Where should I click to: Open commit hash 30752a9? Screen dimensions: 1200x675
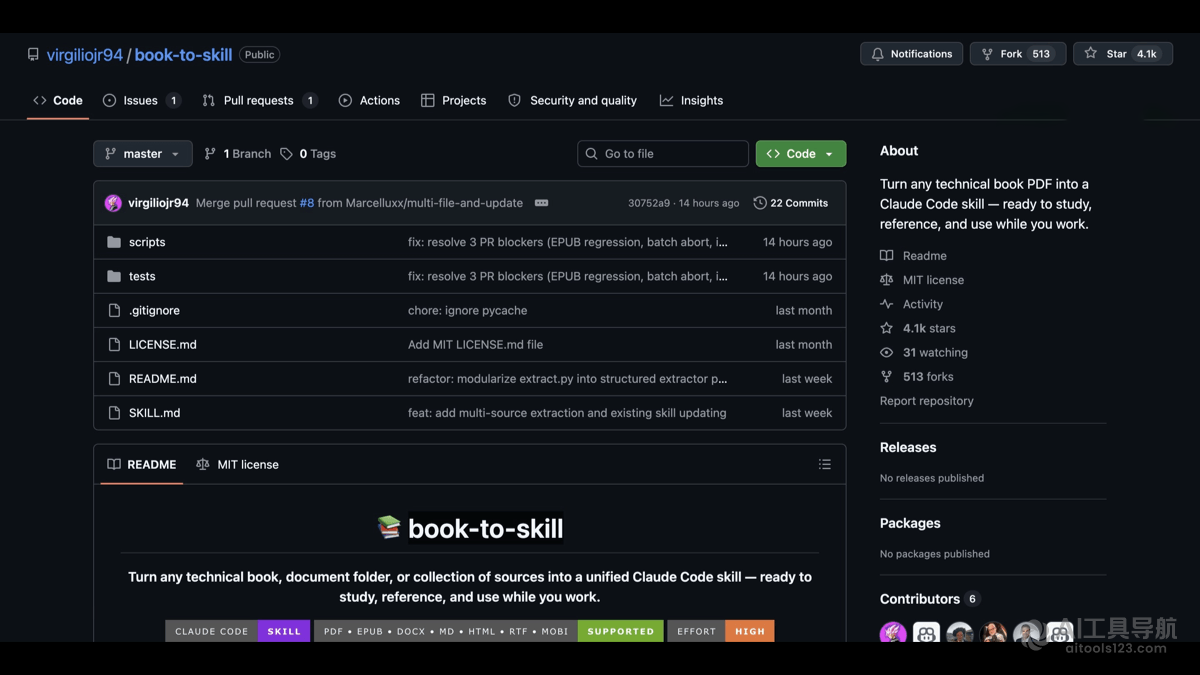(x=649, y=203)
